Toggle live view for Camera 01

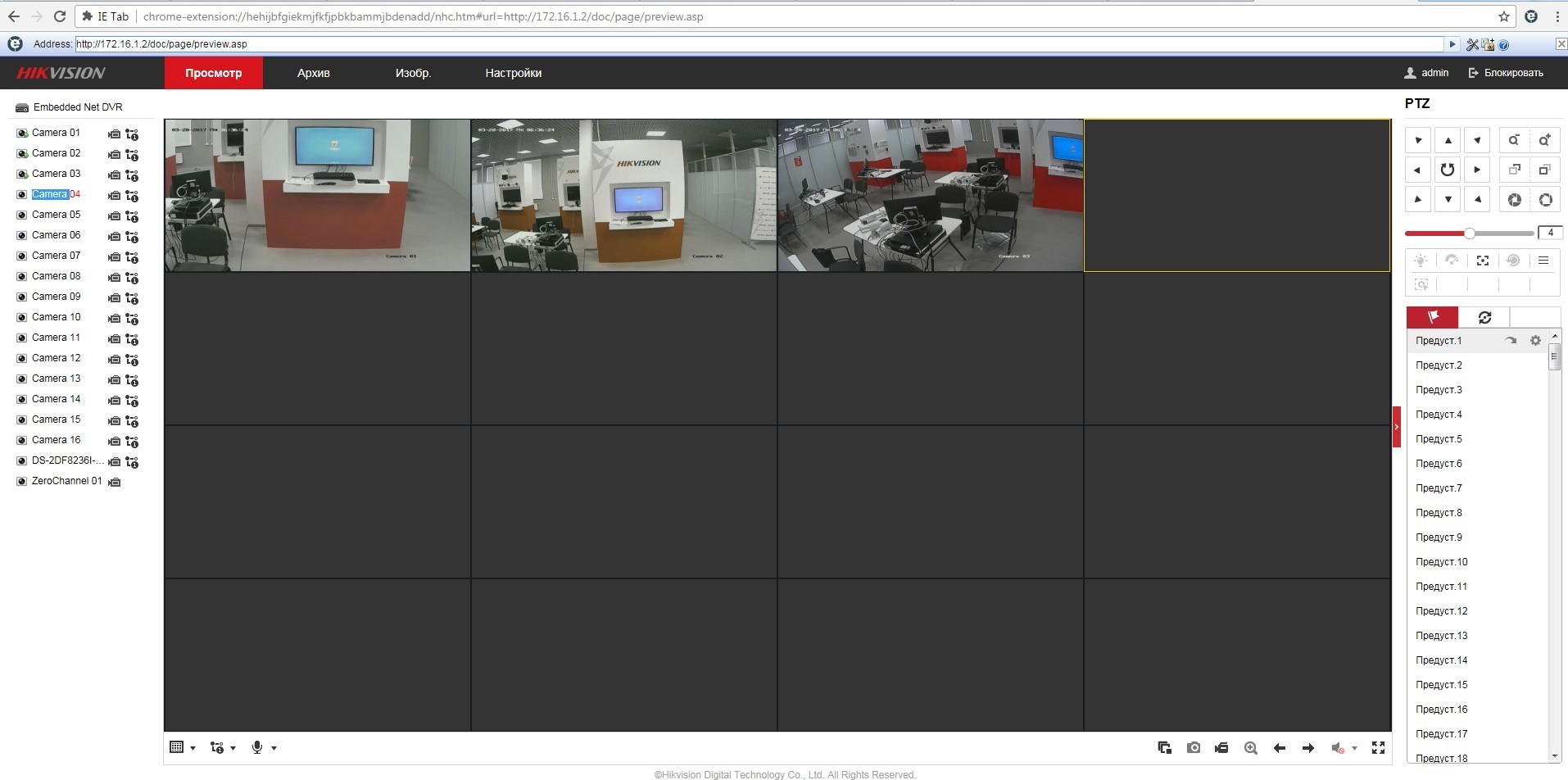coord(22,133)
